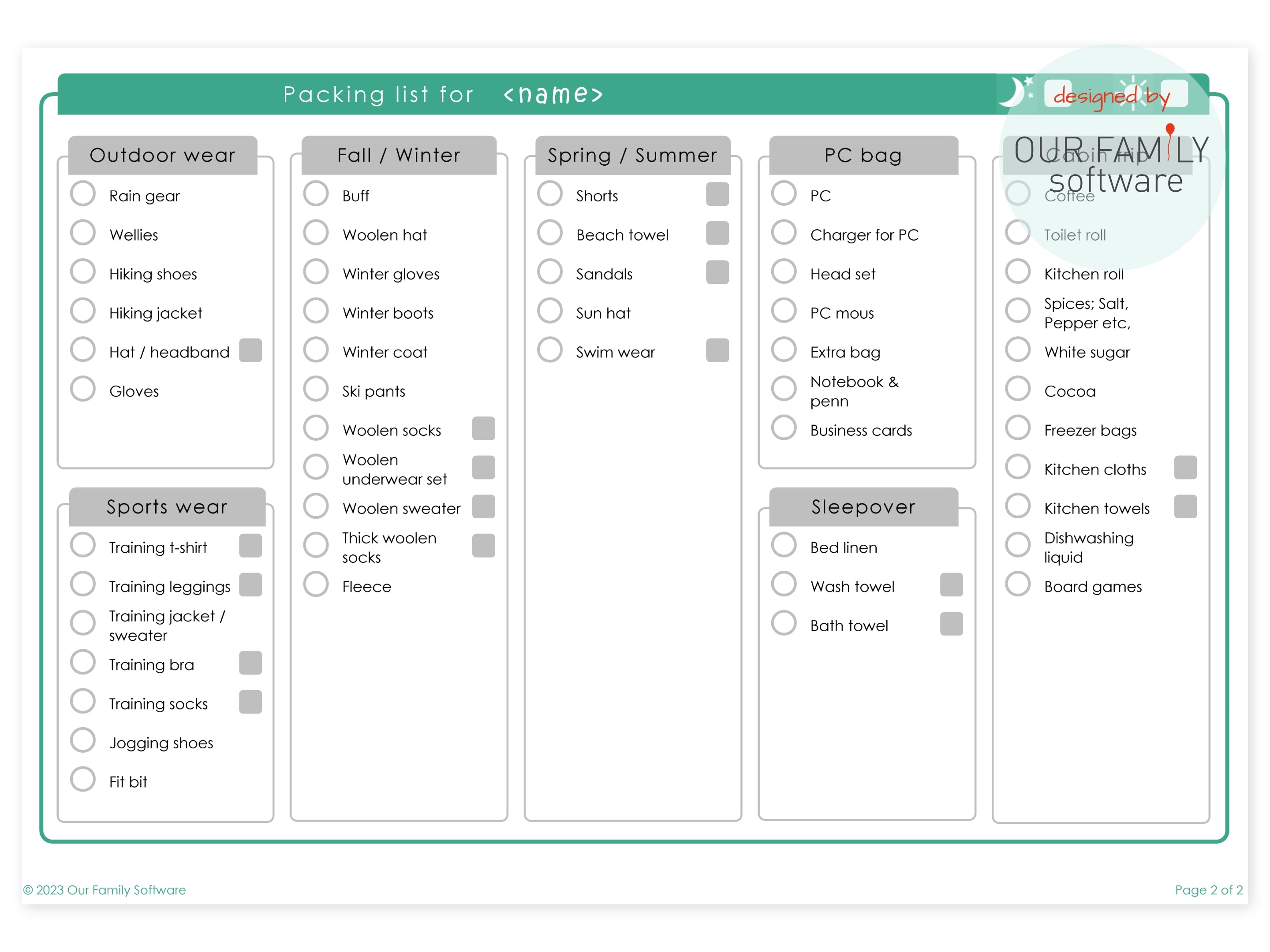Image resolution: width=1270 pixels, height=952 pixels.
Task: Tick the Fit bit circle
Action: [x=82, y=780]
